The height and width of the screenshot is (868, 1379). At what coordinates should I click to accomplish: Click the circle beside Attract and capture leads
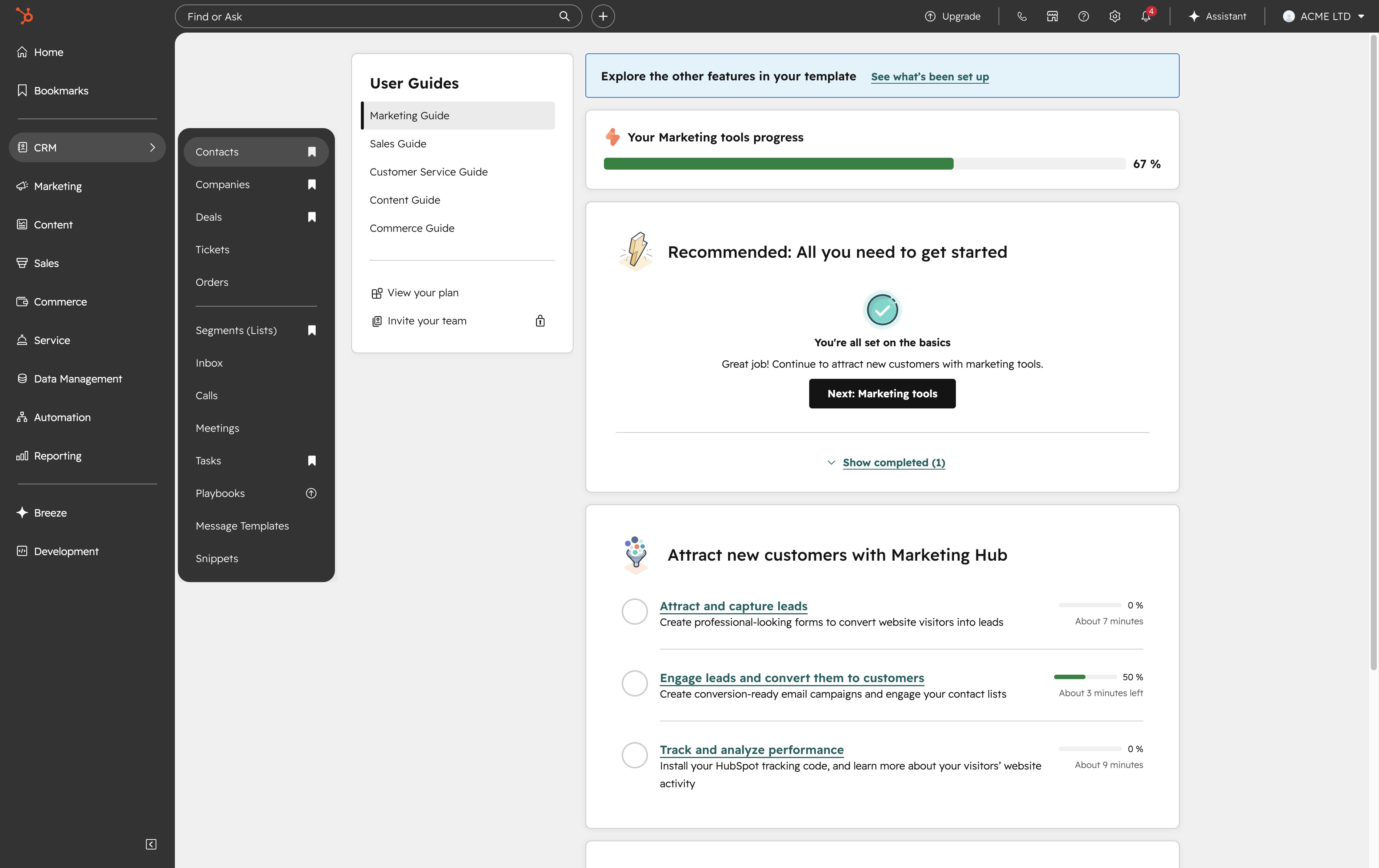[x=635, y=611]
